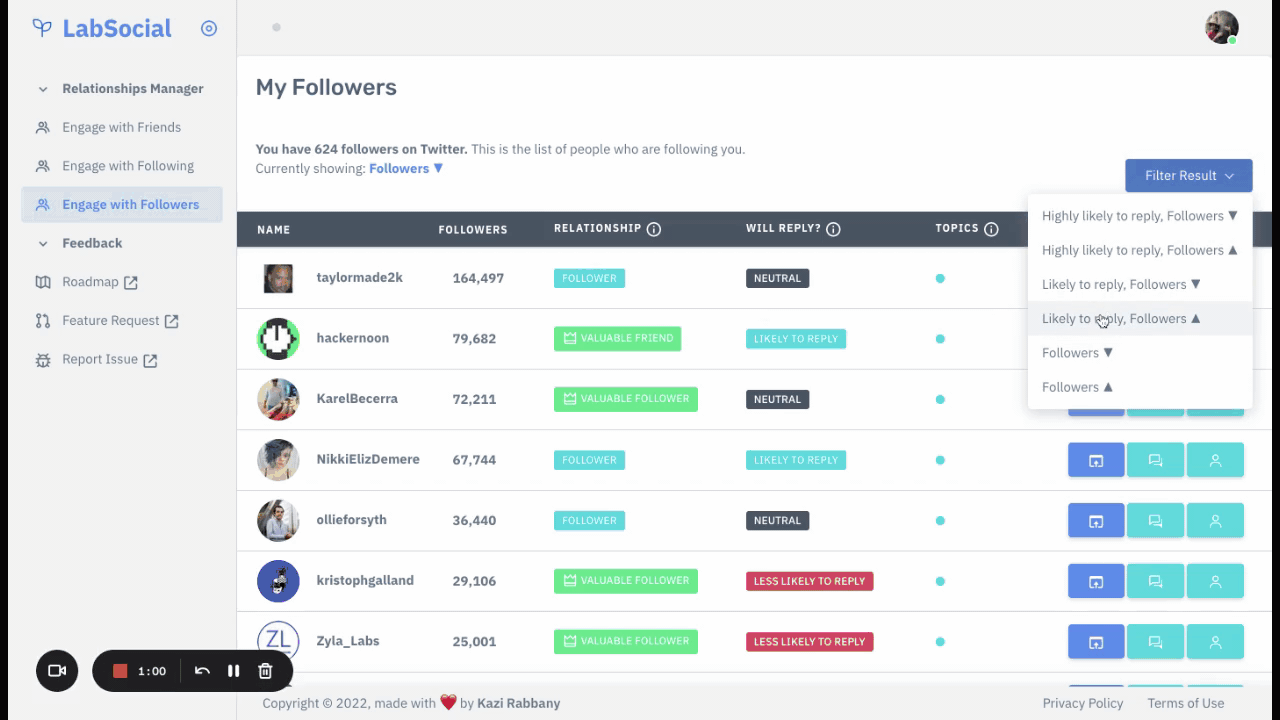Open user profile avatar menu
Image resolution: width=1280 pixels, height=720 pixels.
coord(1221,27)
